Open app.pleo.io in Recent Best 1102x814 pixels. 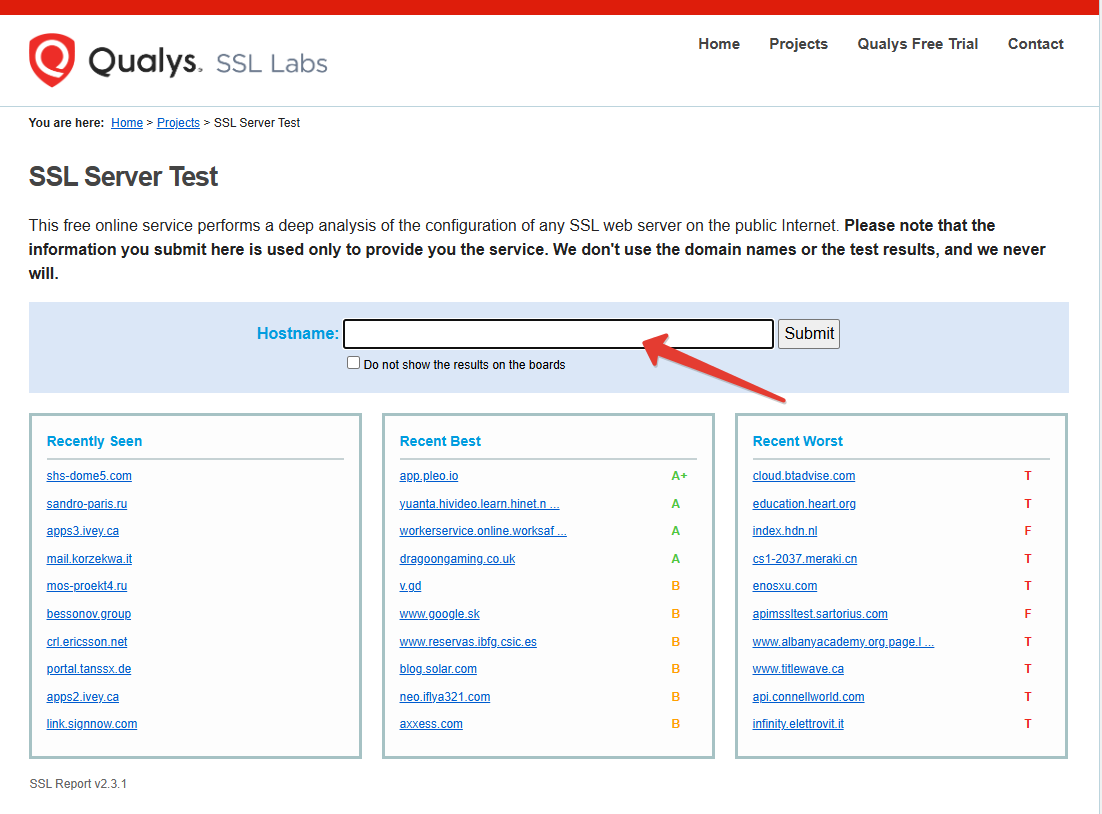coord(429,476)
